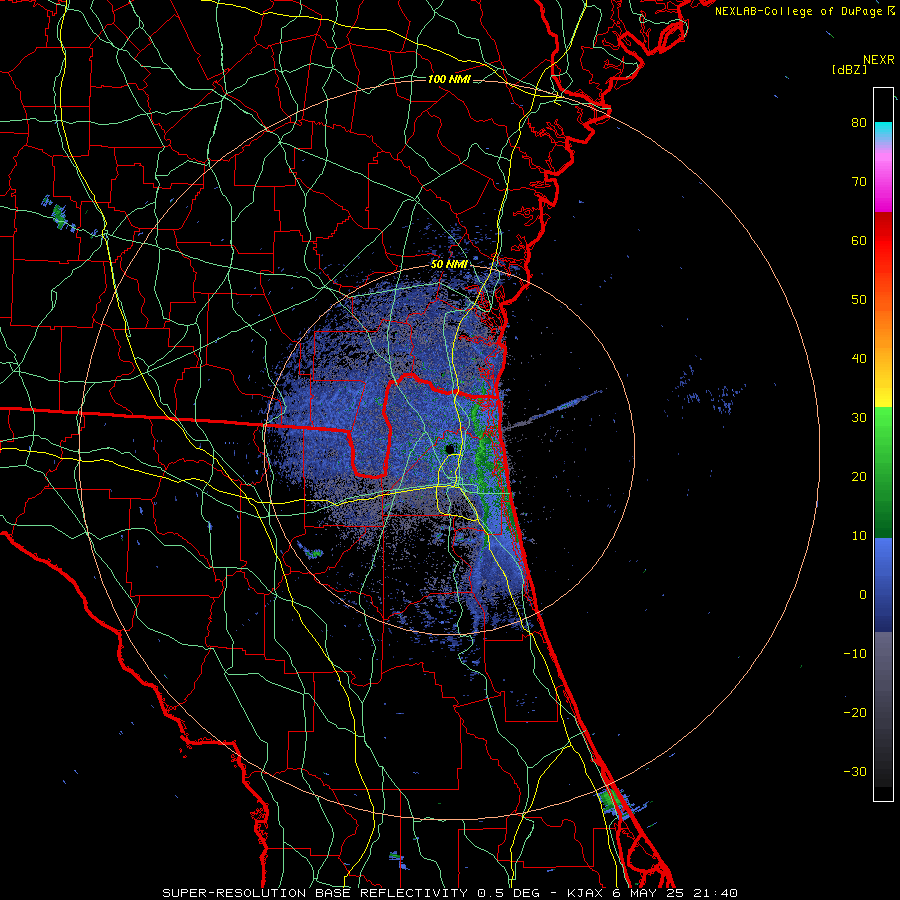The width and height of the screenshot is (900, 900).
Task: Click the KJAX station identifier in the caption
Action: (585, 893)
